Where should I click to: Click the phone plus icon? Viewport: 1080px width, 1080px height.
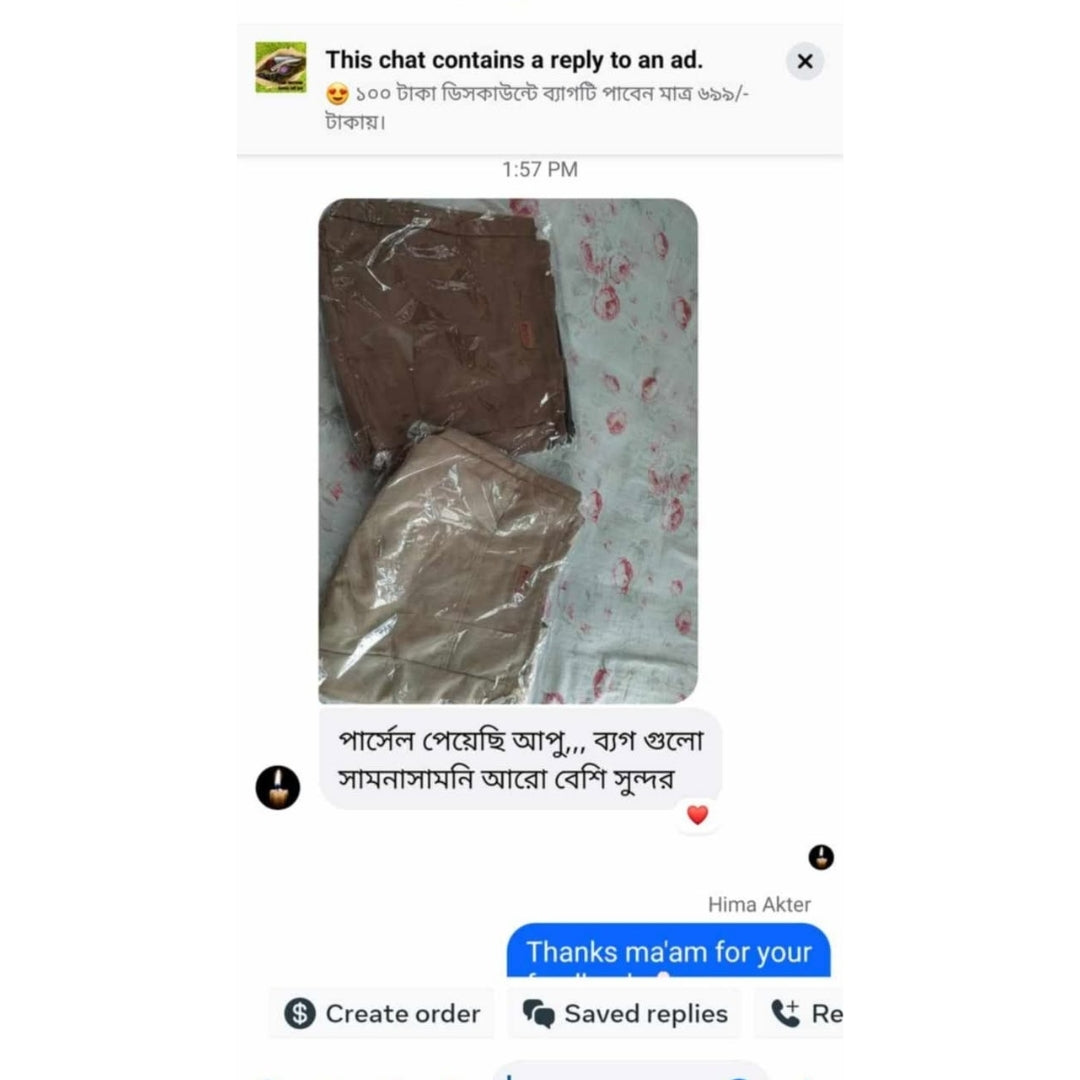785,1013
